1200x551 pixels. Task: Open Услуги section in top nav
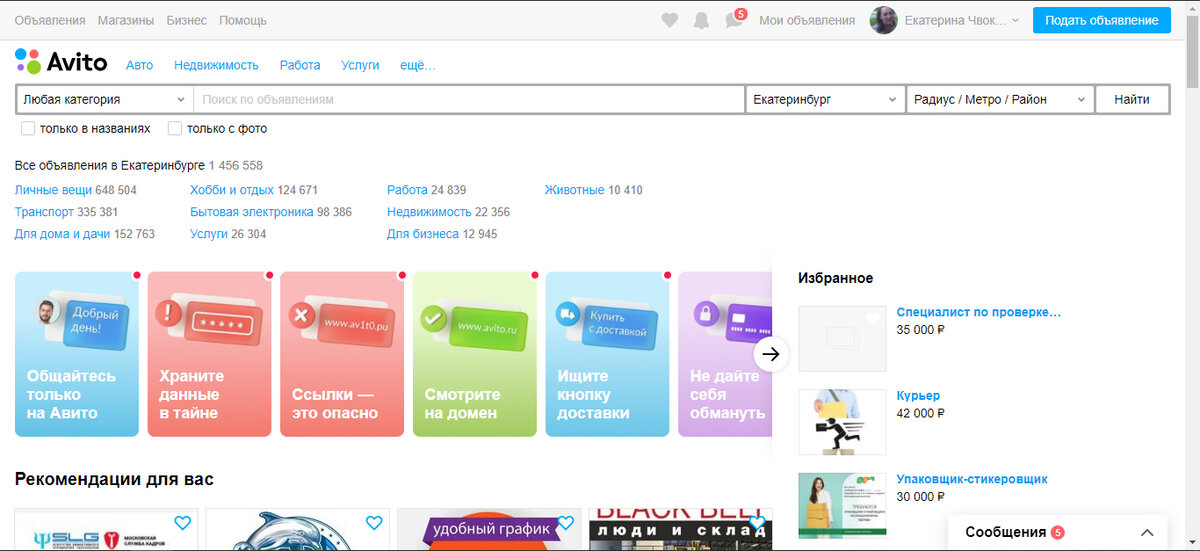[x=360, y=65]
